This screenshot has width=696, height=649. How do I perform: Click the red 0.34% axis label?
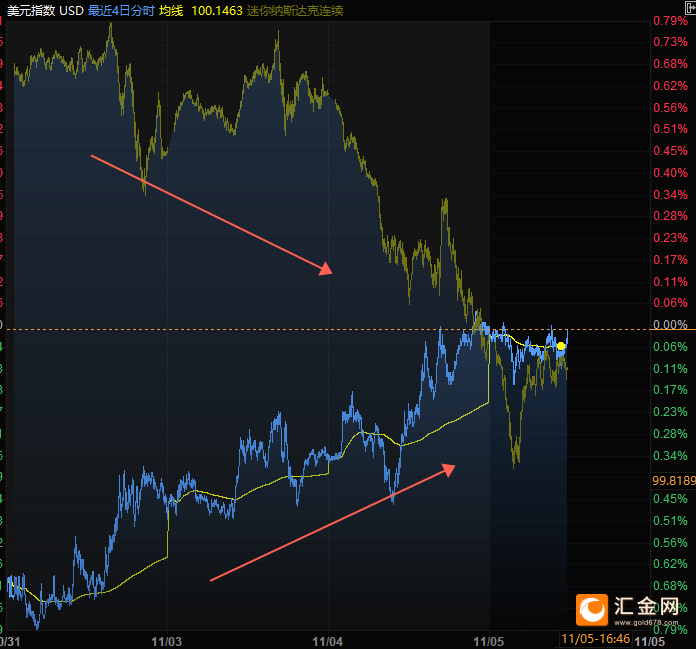pos(670,194)
